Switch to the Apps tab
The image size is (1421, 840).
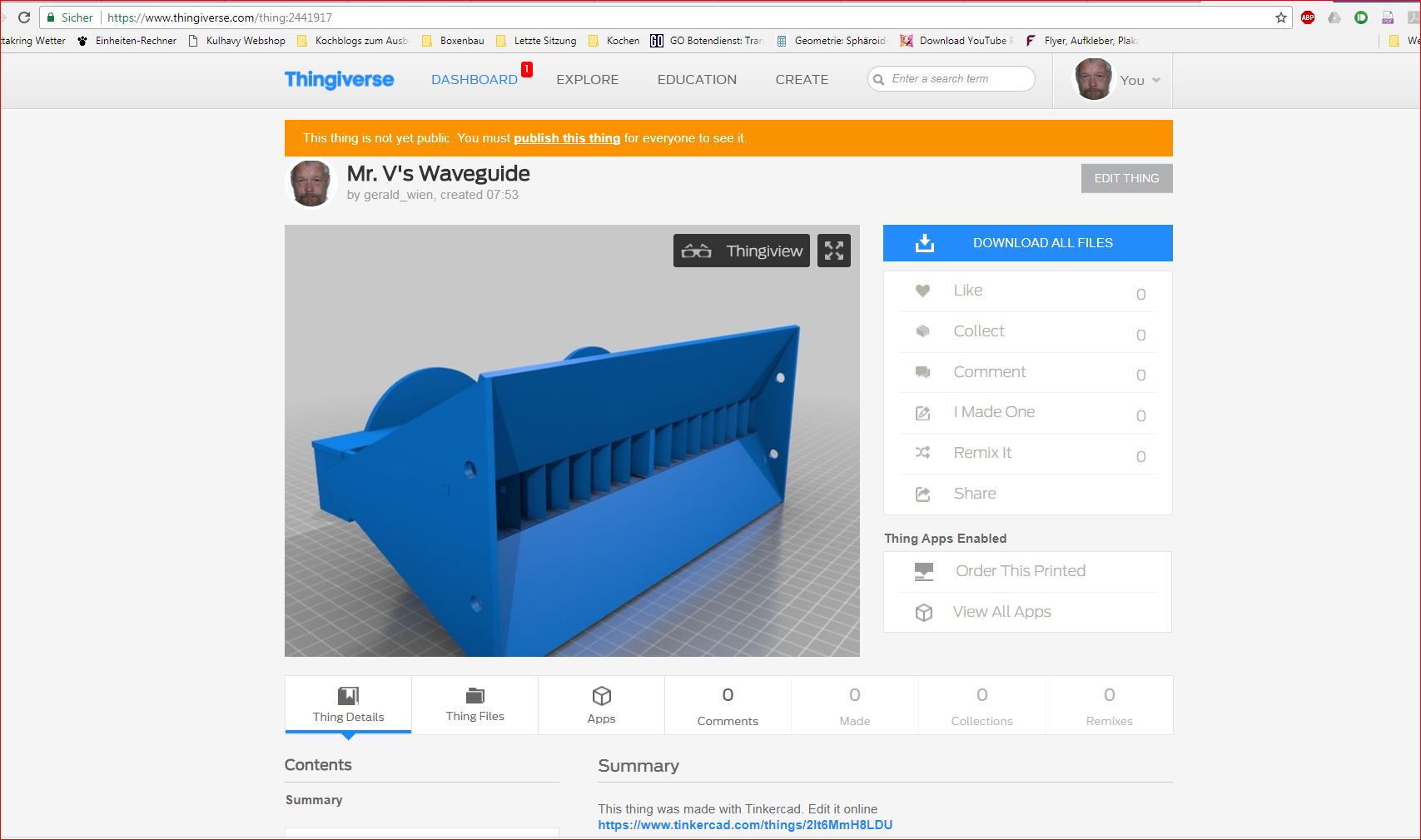tap(601, 705)
